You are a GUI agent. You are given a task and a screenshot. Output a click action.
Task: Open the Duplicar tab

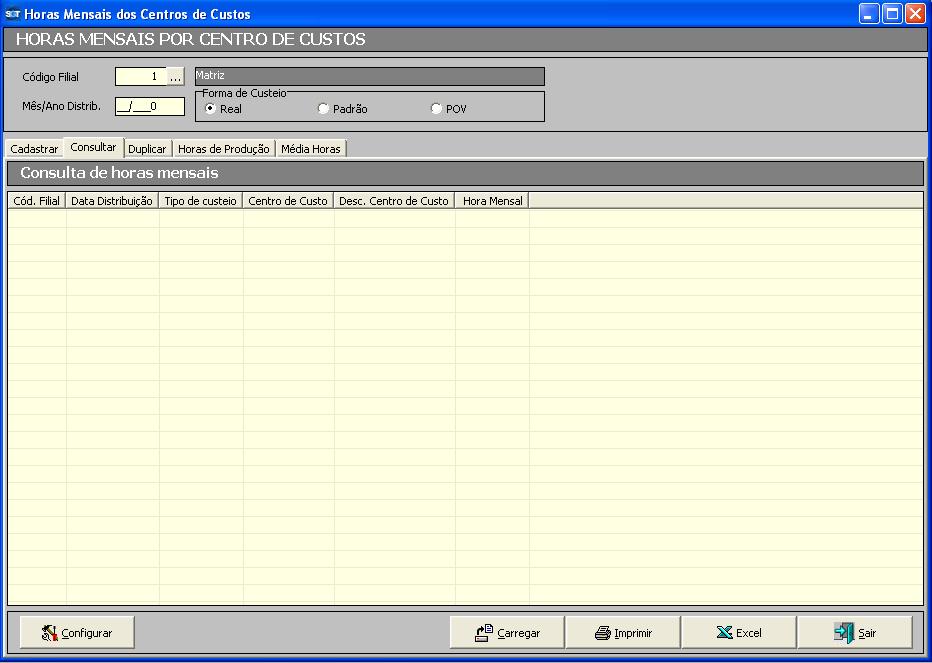point(147,149)
